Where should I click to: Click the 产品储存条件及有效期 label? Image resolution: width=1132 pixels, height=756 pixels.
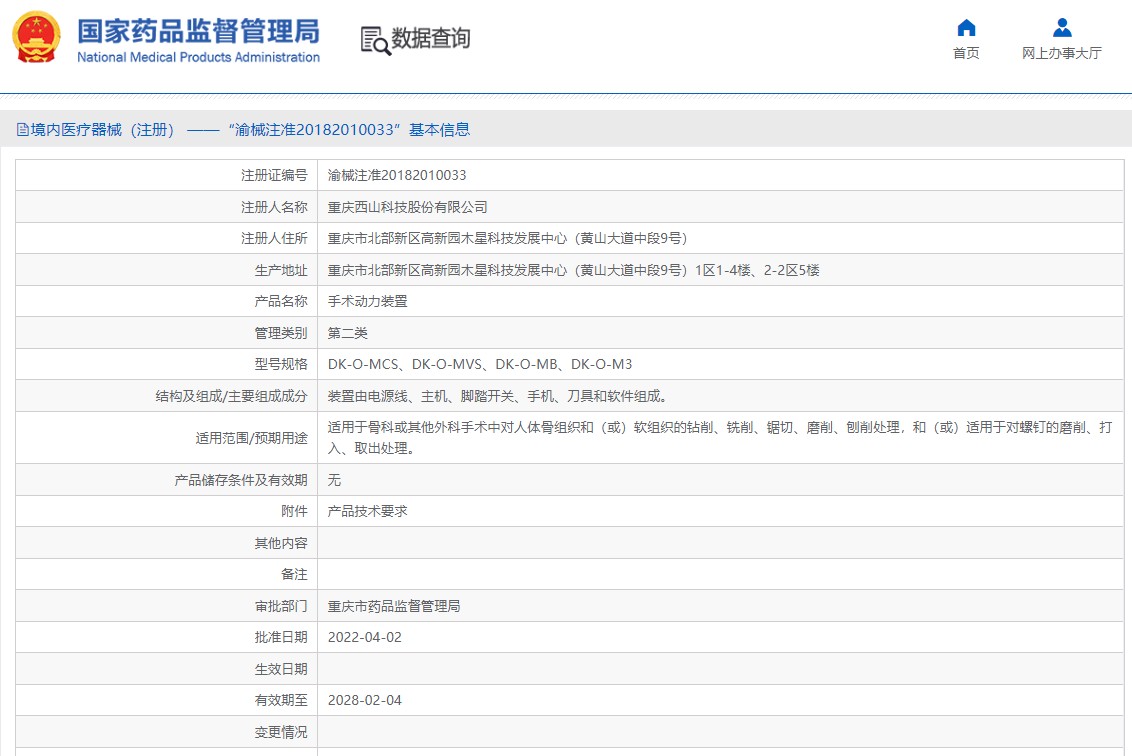(241, 480)
